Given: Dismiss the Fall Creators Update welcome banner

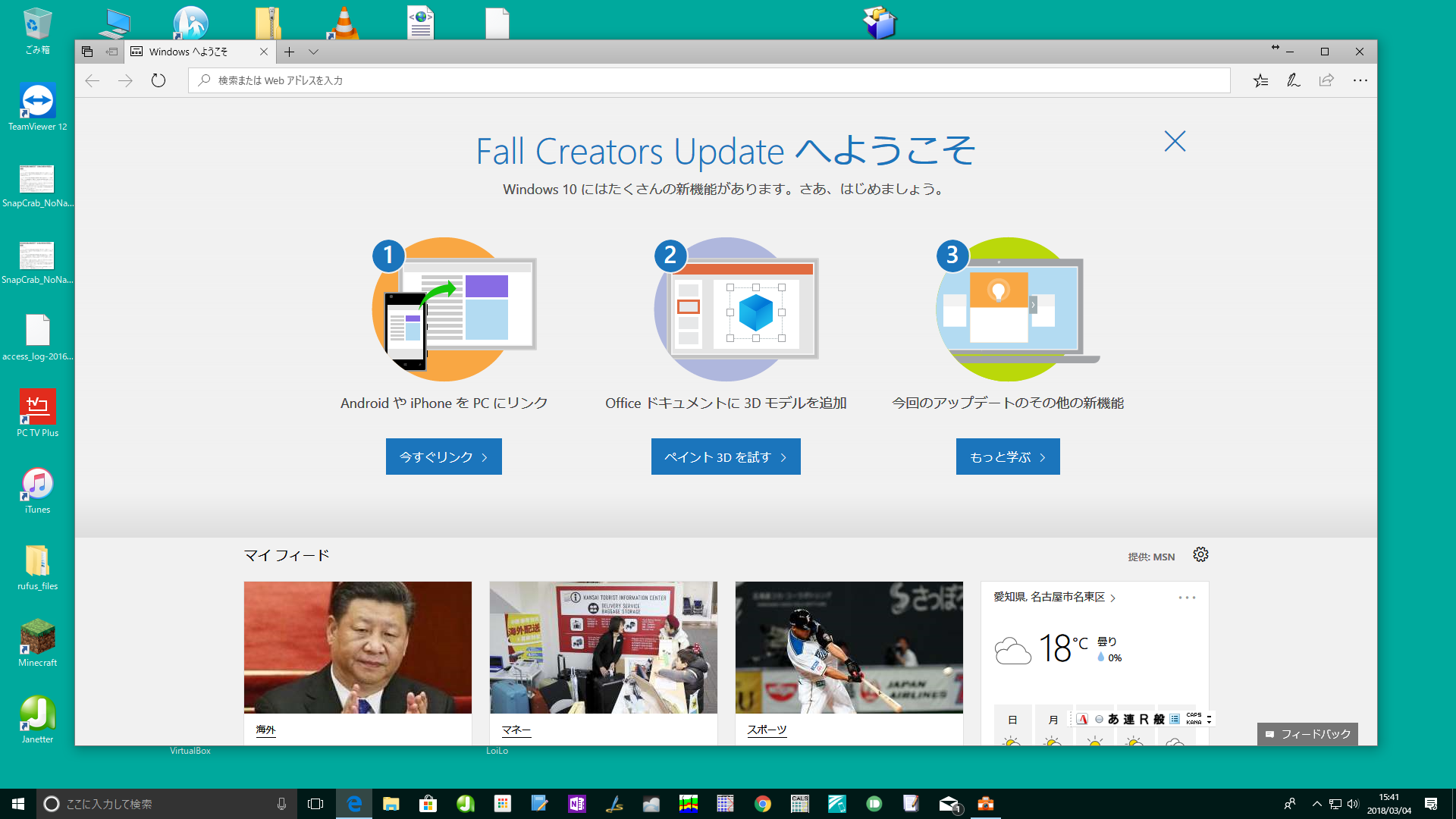Looking at the screenshot, I should click(x=1175, y=141).
